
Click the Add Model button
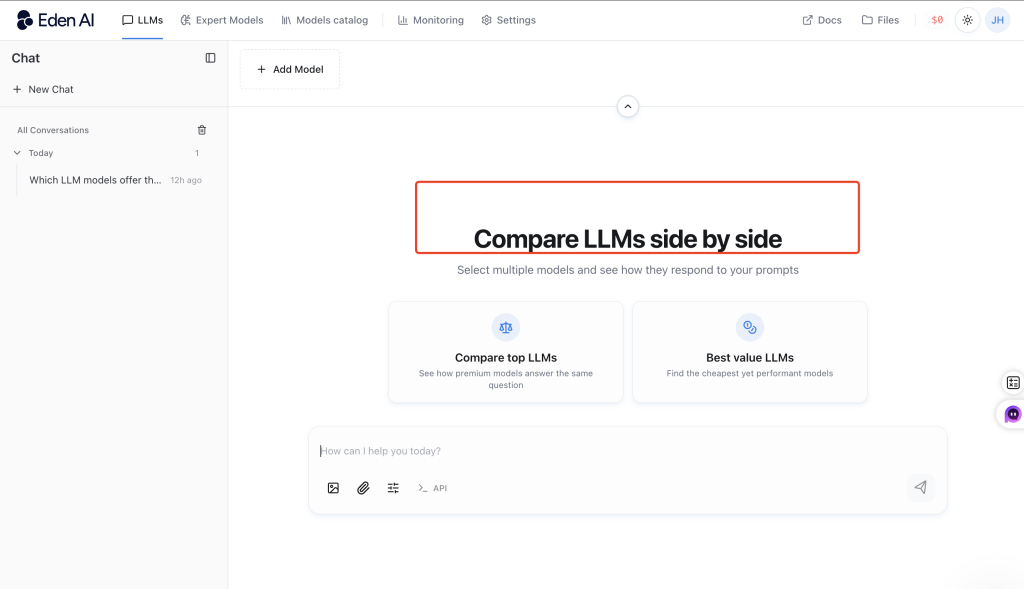290,69
